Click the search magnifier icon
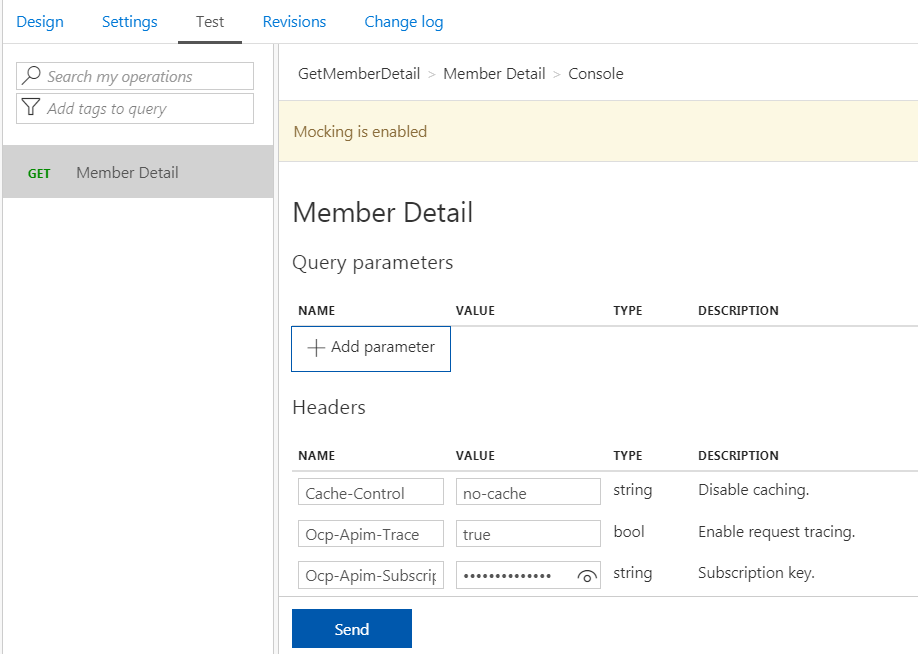This screenshot has width=918, height=654. pos(31,75)
